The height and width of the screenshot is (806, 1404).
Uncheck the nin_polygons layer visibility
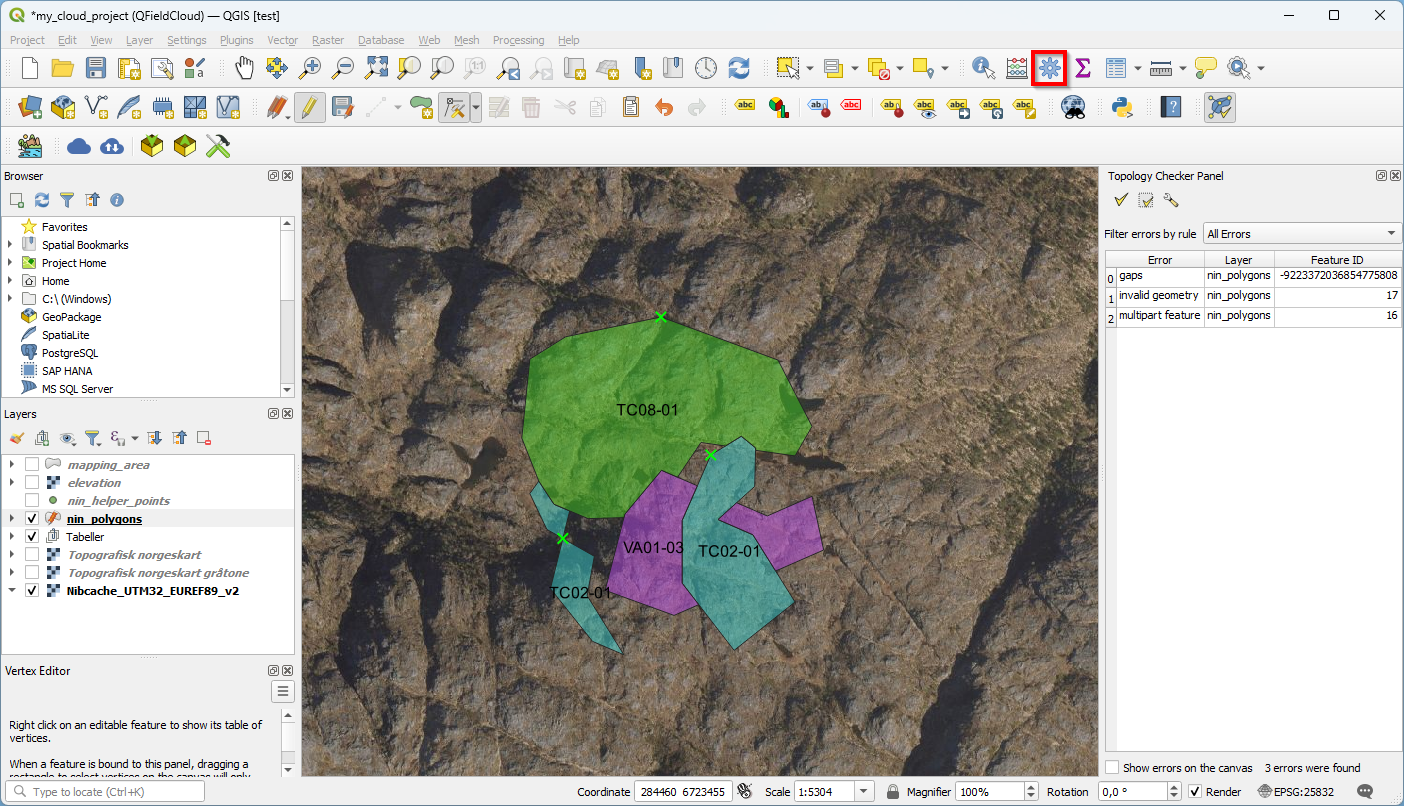pyautogui.click(x=32, y=519)
